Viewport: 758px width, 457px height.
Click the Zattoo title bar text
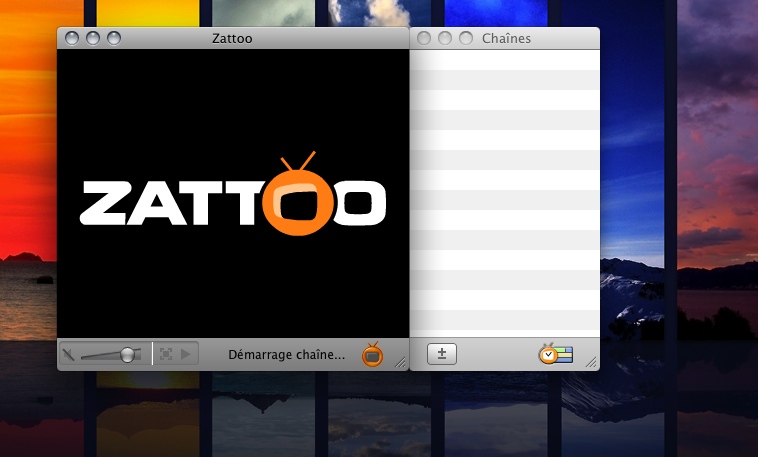click(x=232, y=39)
